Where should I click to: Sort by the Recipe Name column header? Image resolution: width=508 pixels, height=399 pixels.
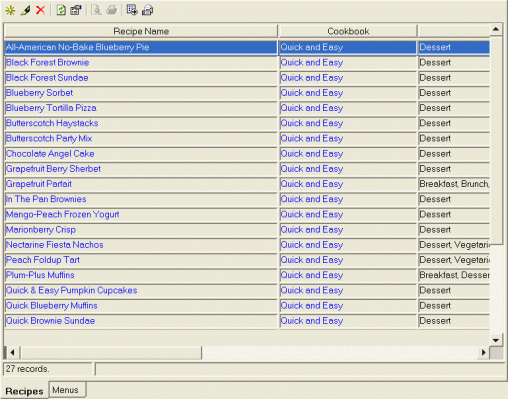pos(141,31)
